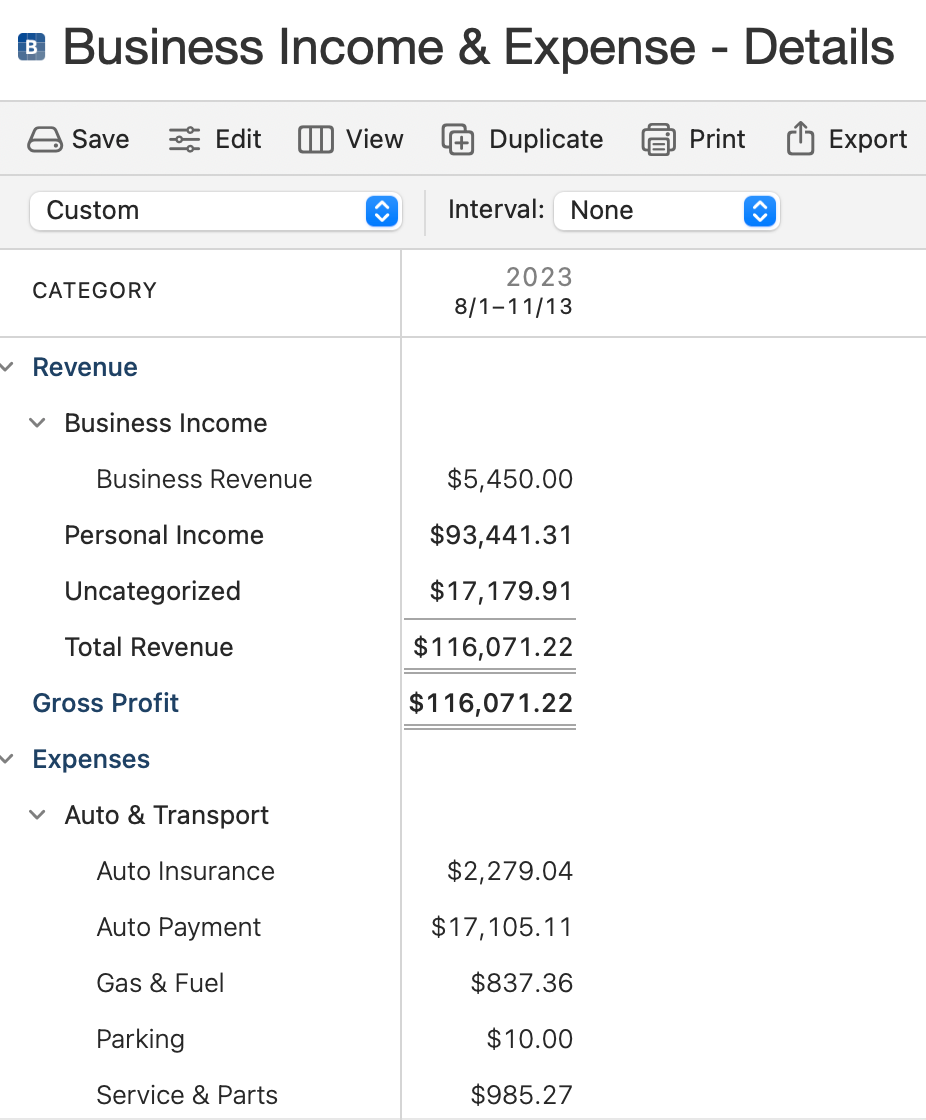Image resolution: width=926 pixels, height=1120 pixels.
Task: Print the report via printer icon
Action: click(658, 140)
